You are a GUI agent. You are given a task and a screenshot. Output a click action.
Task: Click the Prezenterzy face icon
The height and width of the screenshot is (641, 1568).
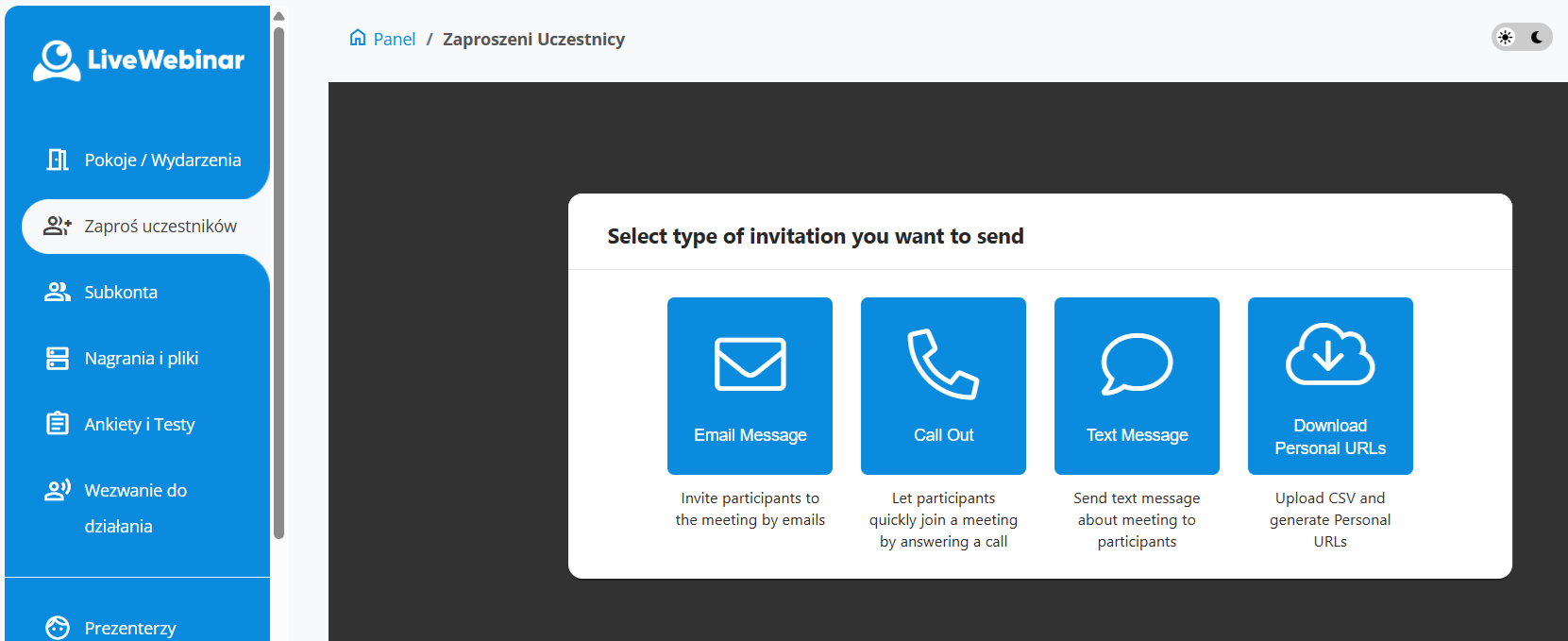pyautogui.click(x=58, y=628)
